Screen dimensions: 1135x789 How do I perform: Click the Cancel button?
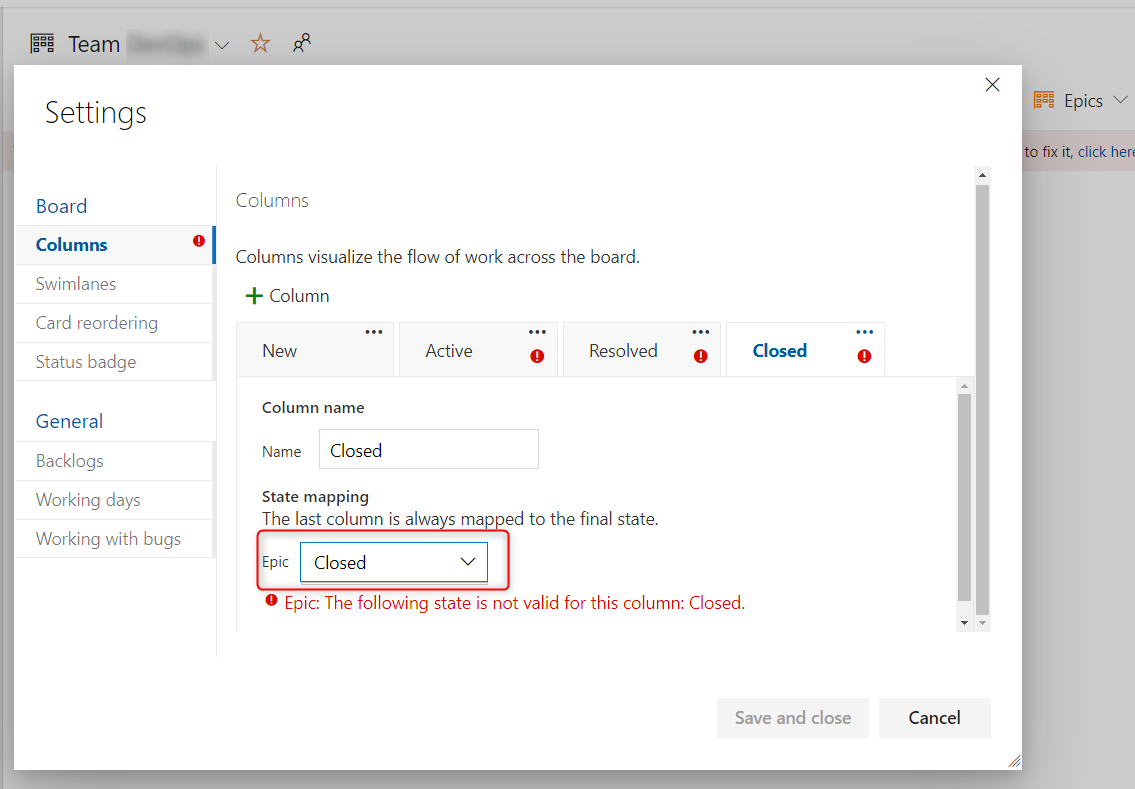tap(934, 717)
